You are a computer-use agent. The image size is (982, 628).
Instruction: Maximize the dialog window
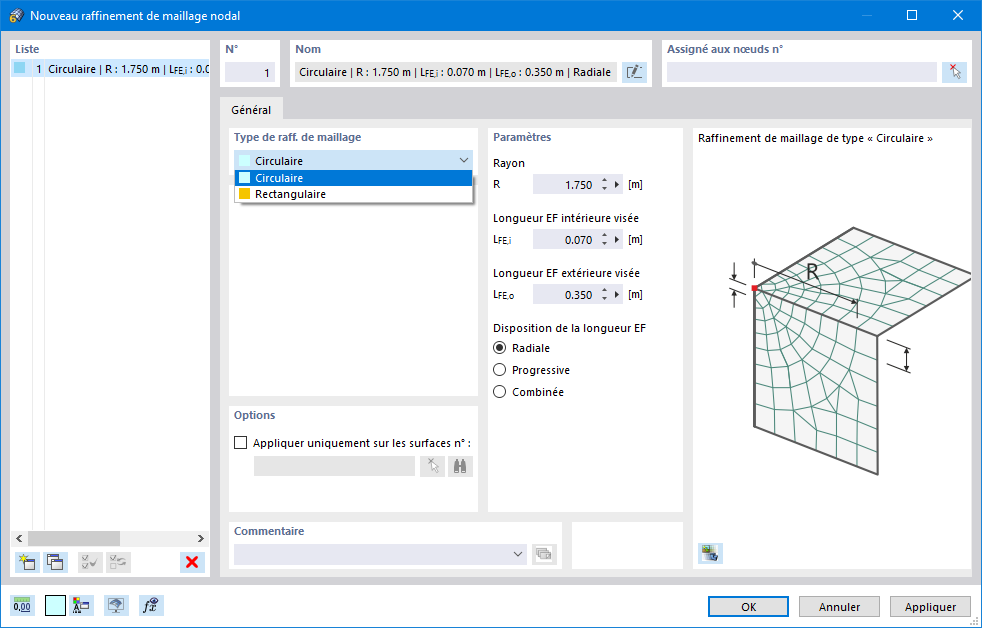(x=912, y=15)
